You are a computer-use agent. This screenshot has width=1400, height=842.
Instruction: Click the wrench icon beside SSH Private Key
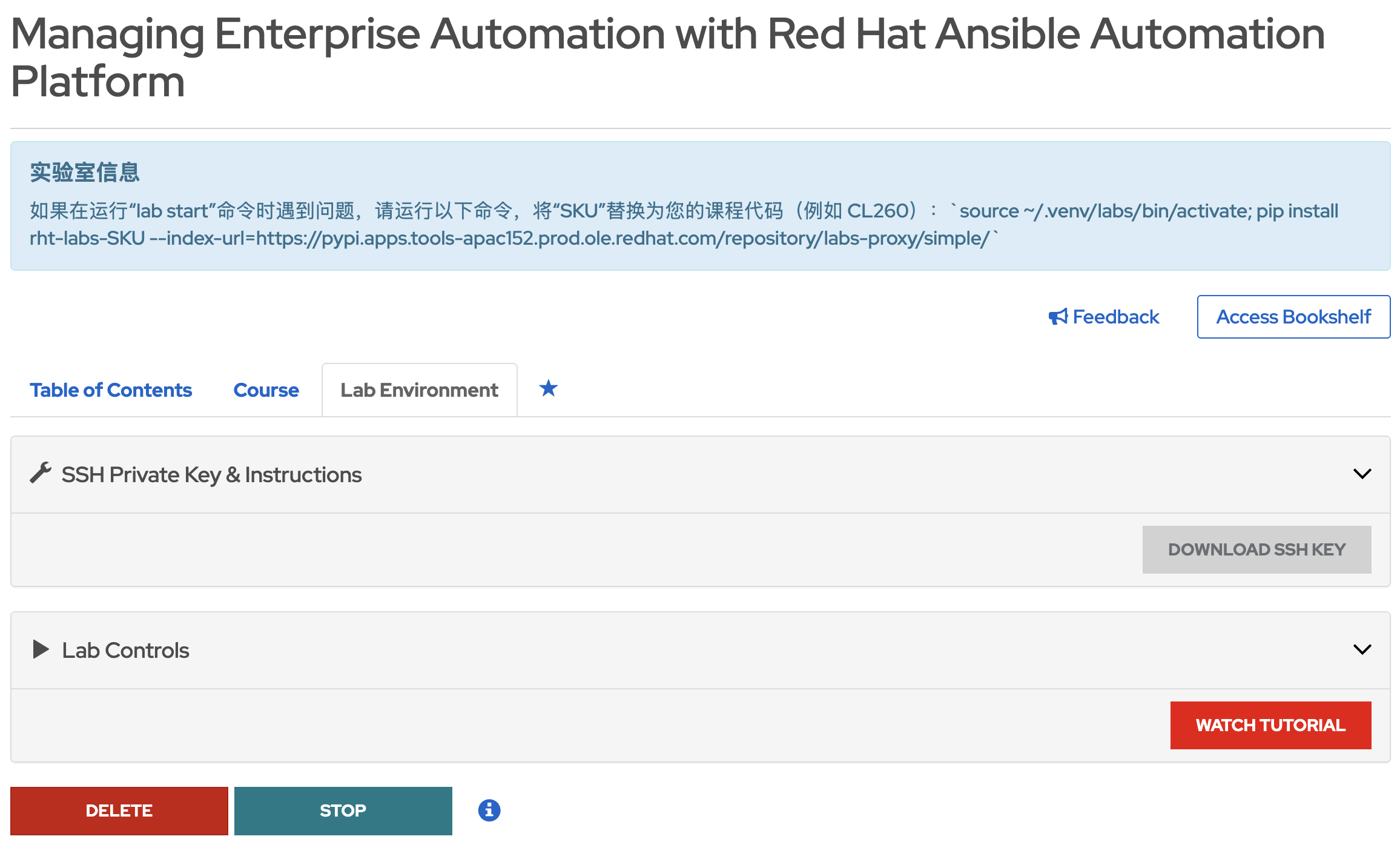point(41,473)
